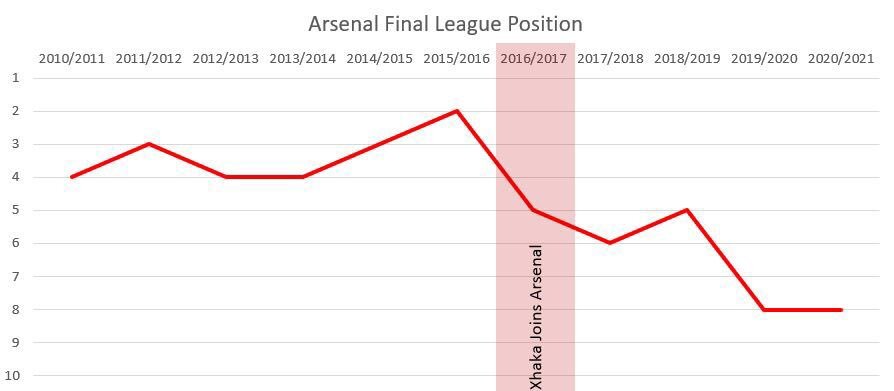The height and width of the screenshot is (391, 894).
Task: Click the 2011/2012 data point at position 3
Action: point(149,144)
